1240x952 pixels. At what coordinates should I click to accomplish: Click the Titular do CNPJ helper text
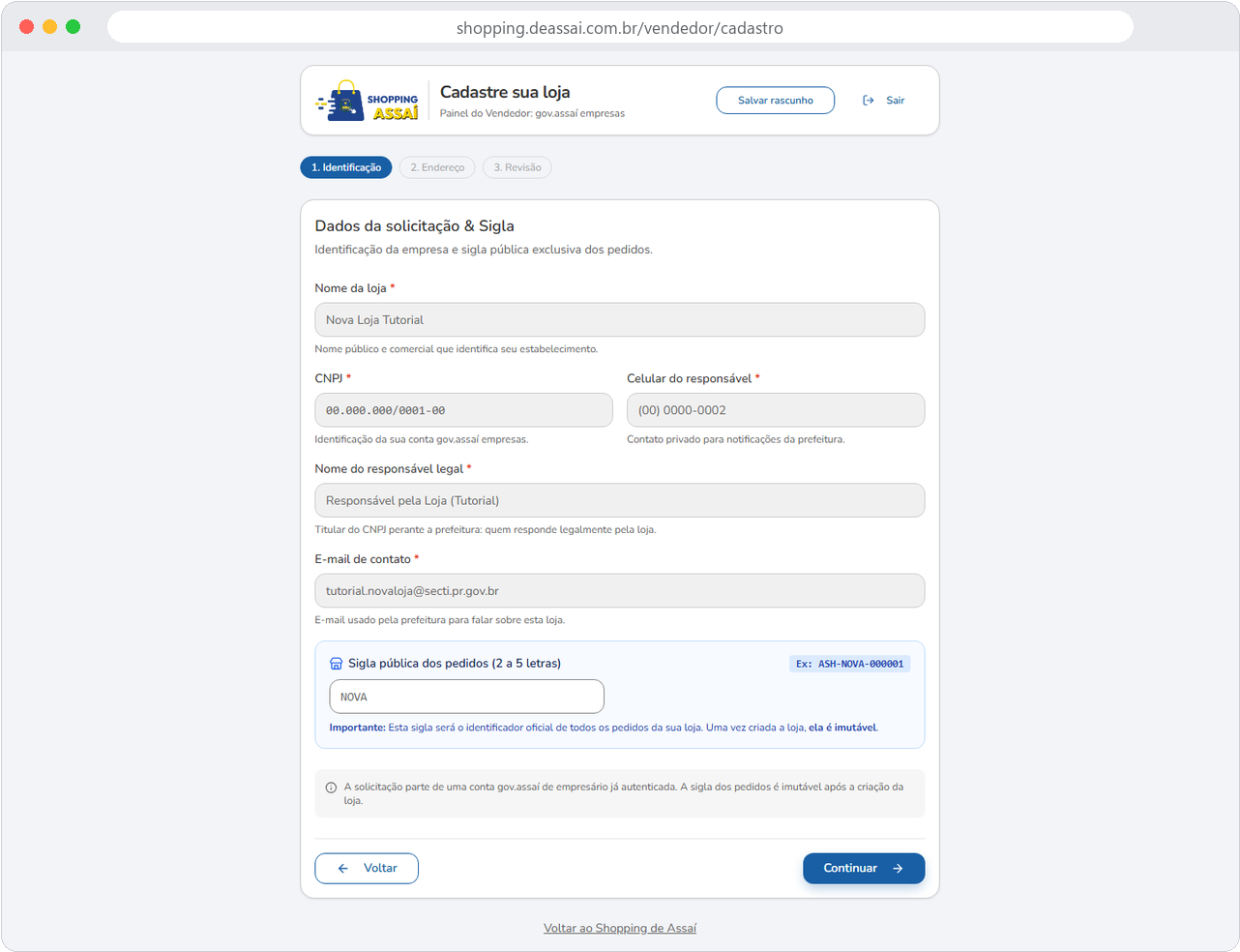(x=486, y=530)
